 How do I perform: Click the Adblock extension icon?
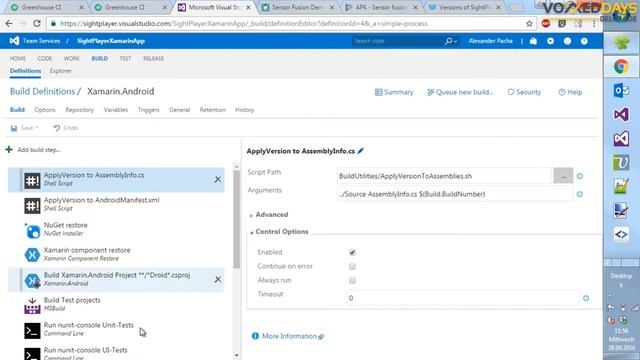(x=546, y=24)
